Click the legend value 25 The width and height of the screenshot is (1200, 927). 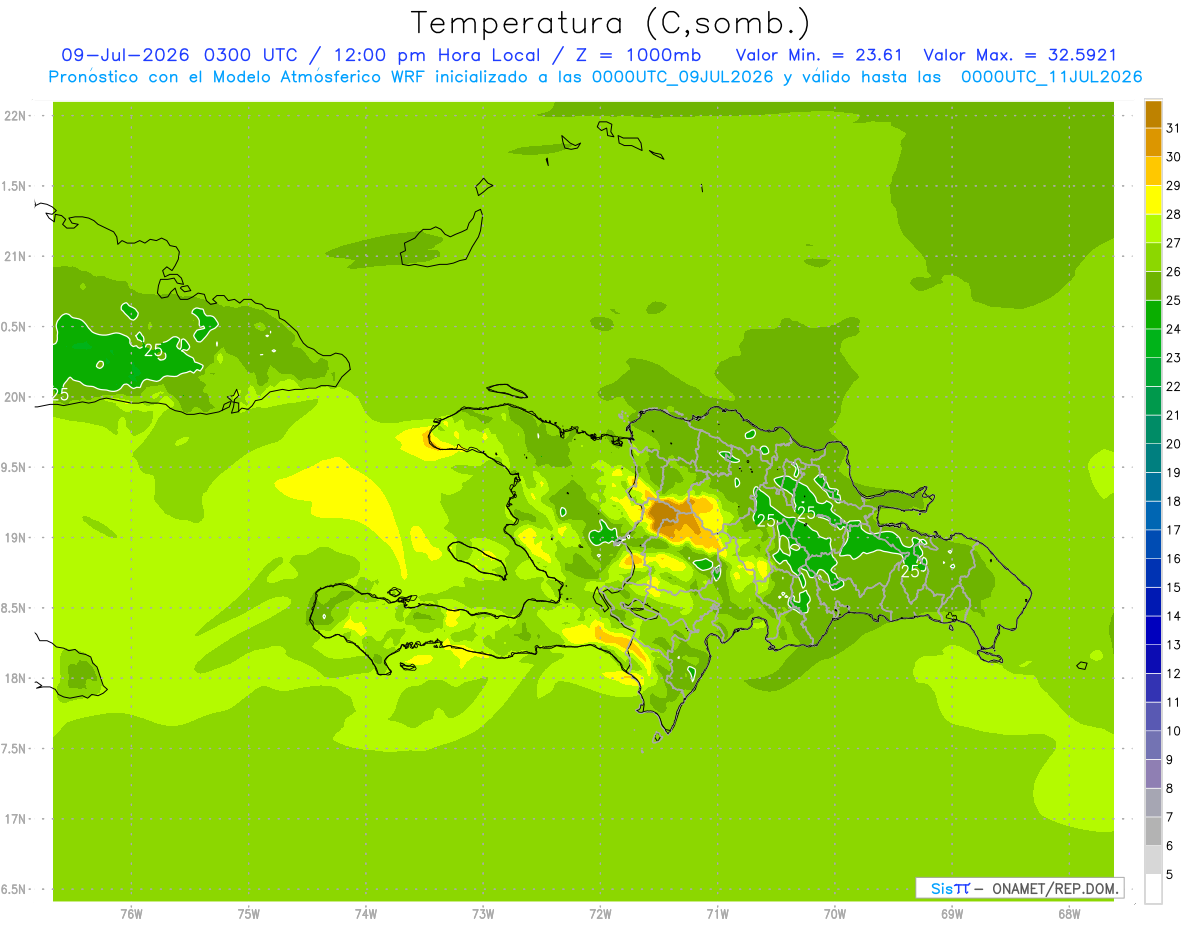pyautogui.click(x=1174, y=300)
